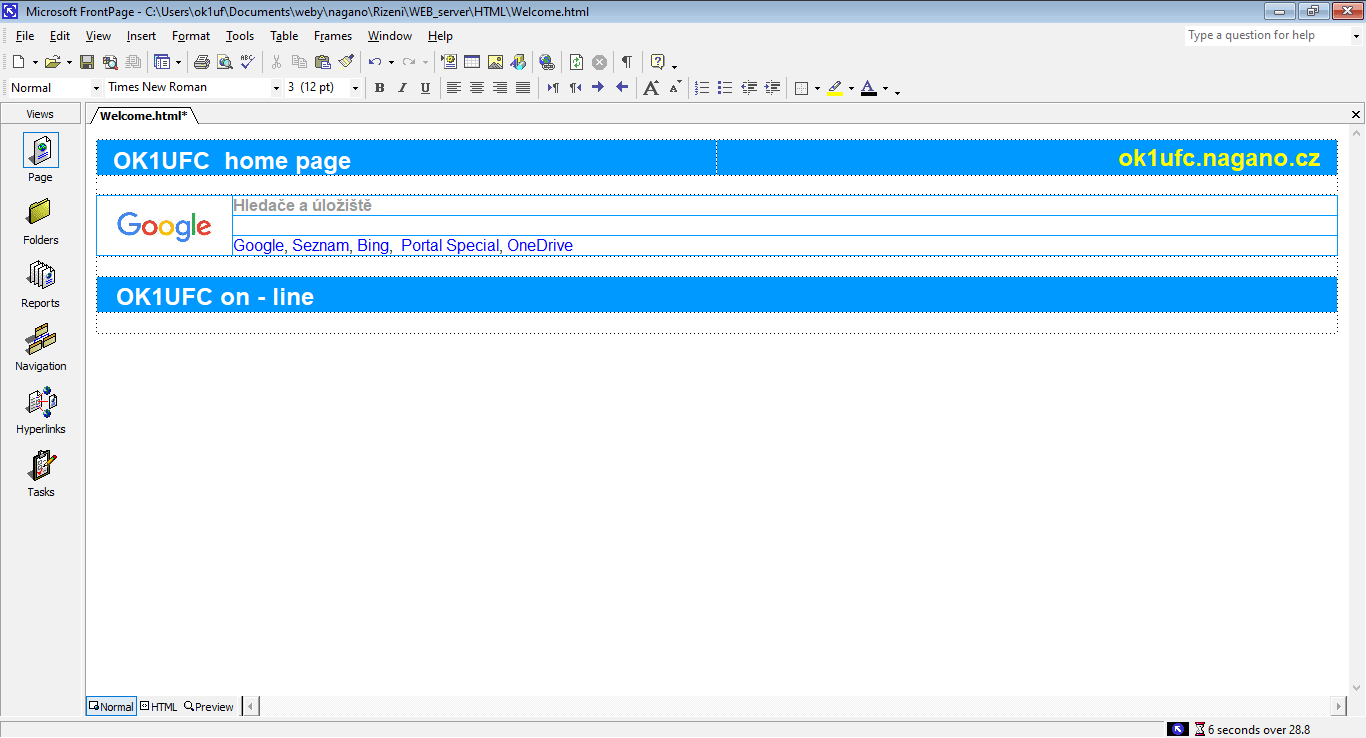This screenshot has width=1366, height=738.
Task: Toggle Show All paragraph marks
Action: [x=626, y=62]
